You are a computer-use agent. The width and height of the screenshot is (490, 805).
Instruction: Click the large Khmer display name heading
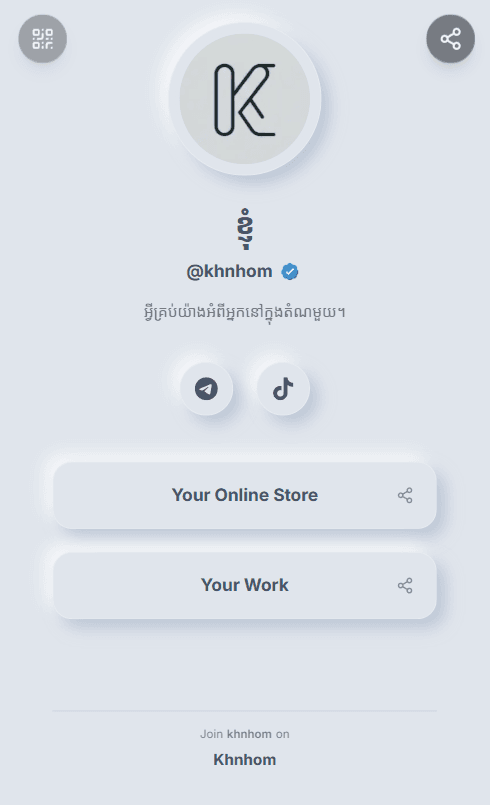[246, 229]
